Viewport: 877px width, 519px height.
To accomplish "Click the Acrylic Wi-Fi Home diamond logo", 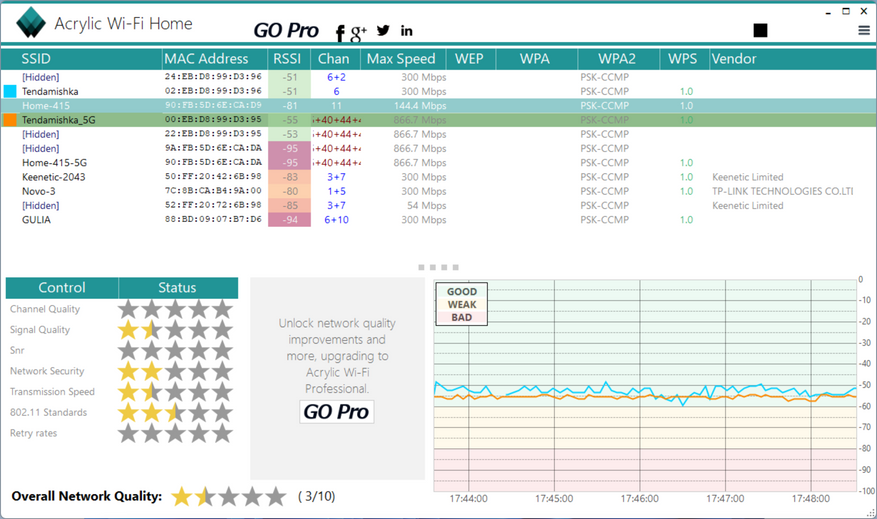I will [x=31, y=23].
